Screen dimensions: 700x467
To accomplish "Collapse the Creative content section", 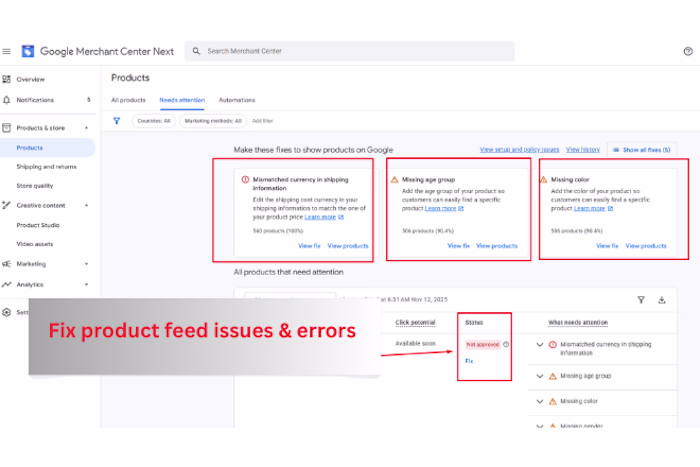I will [87, 205].
